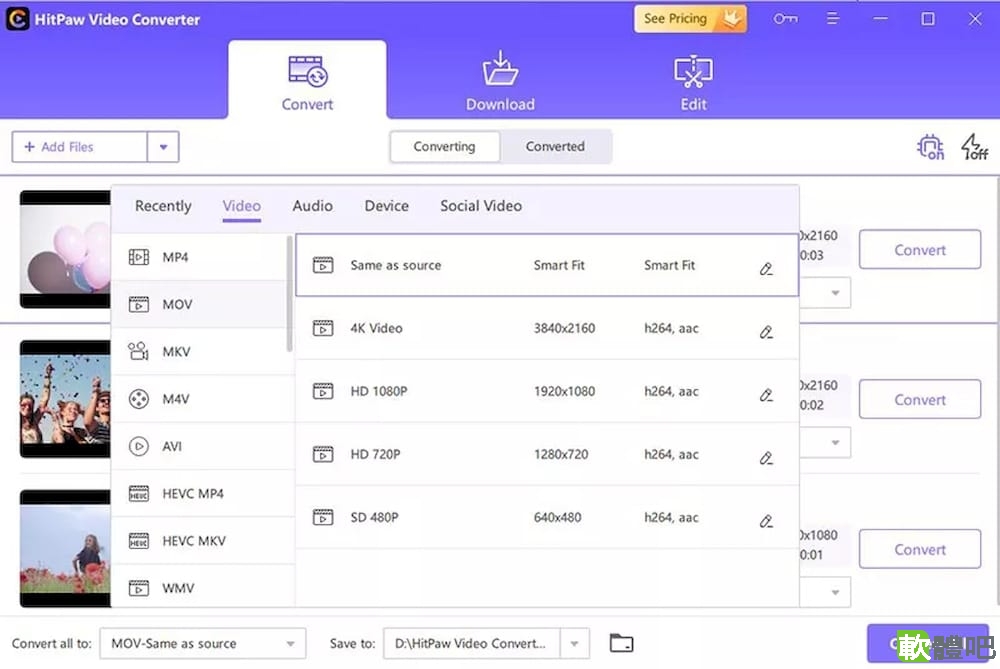This screenshot has height=669, width=1000.
Task: Select the Device format tab
Action: [386, 206]
